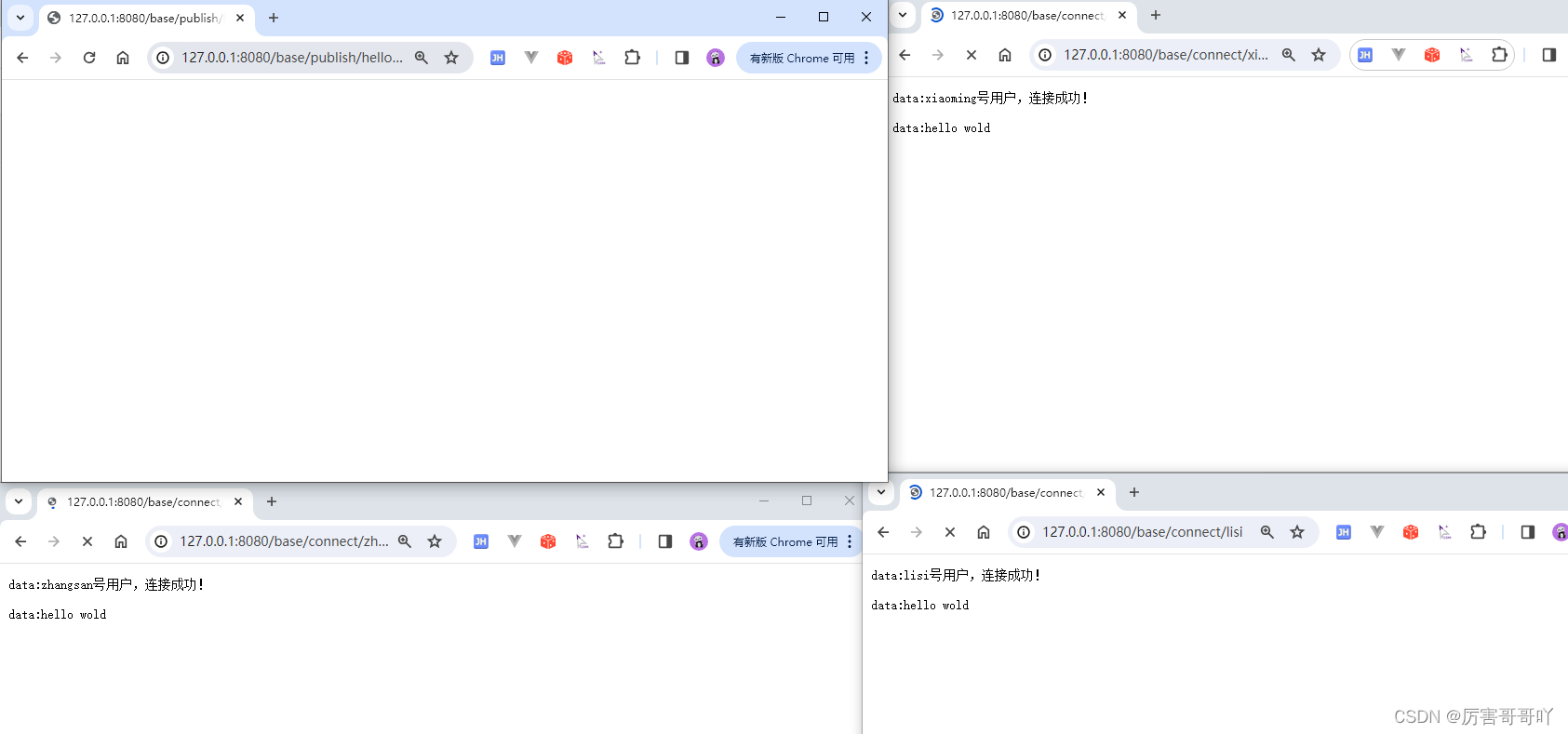Screen dimensions: 1568x734
Task: Open three-dot menu in zhangsan window
Action: (x=850, y=541)
